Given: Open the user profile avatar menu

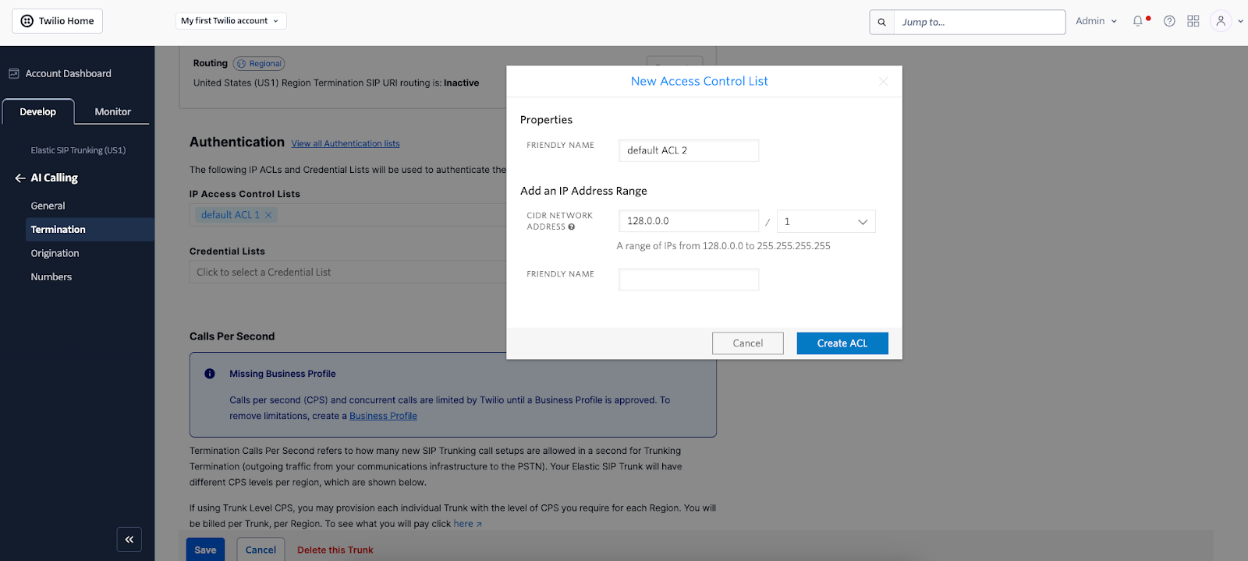Looking at the screenshot, I should point(1221,21).
